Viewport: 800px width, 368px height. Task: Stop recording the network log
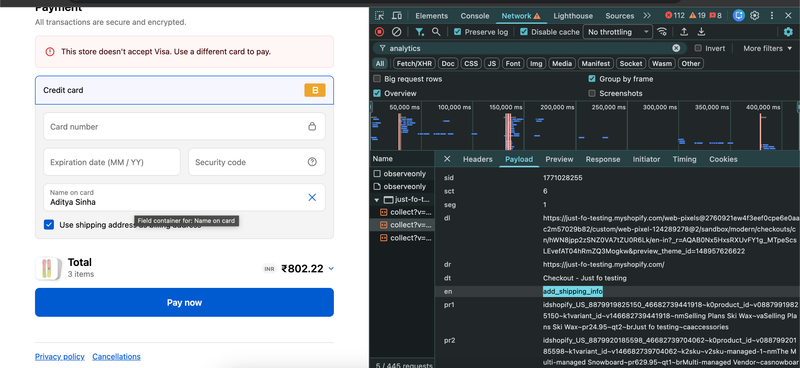(x=379, y=32)
